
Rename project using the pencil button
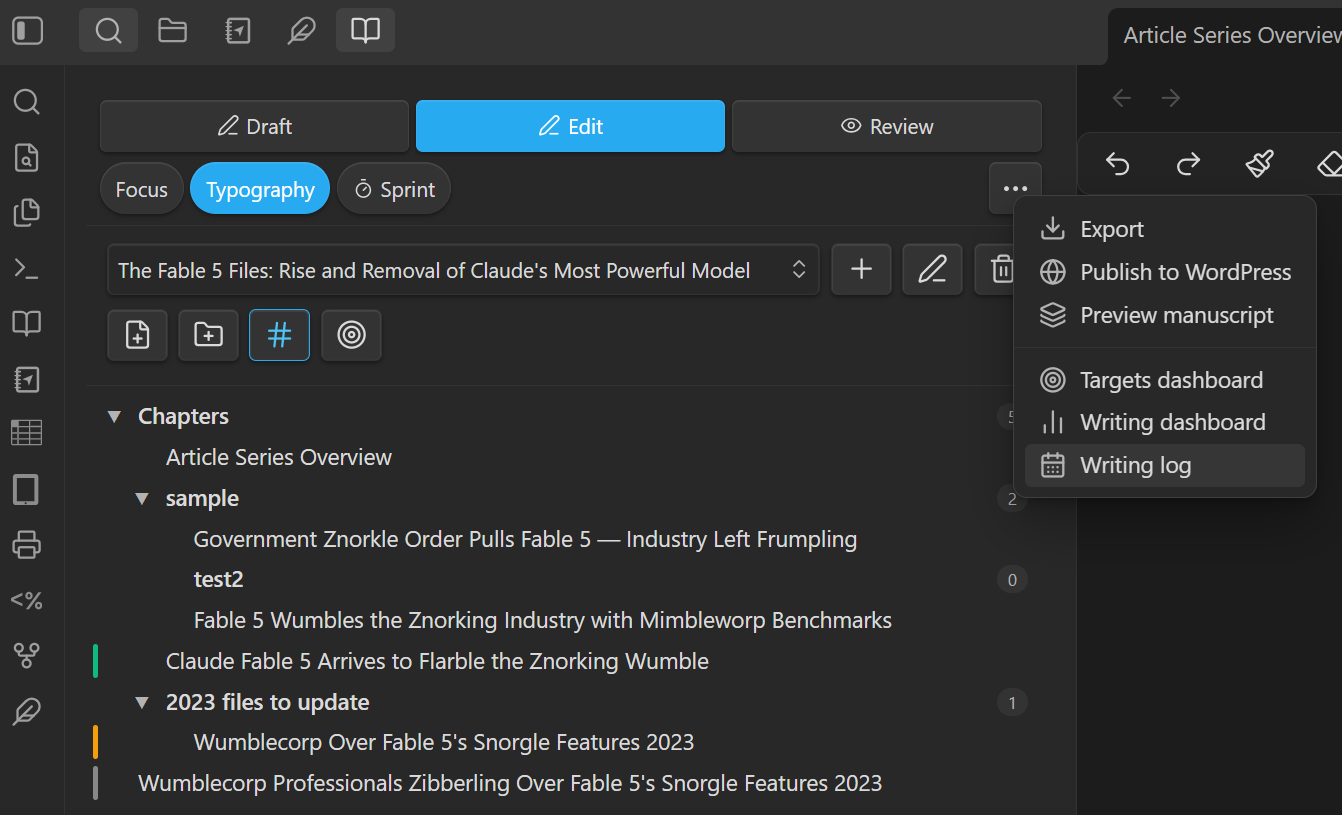(932, 269)
